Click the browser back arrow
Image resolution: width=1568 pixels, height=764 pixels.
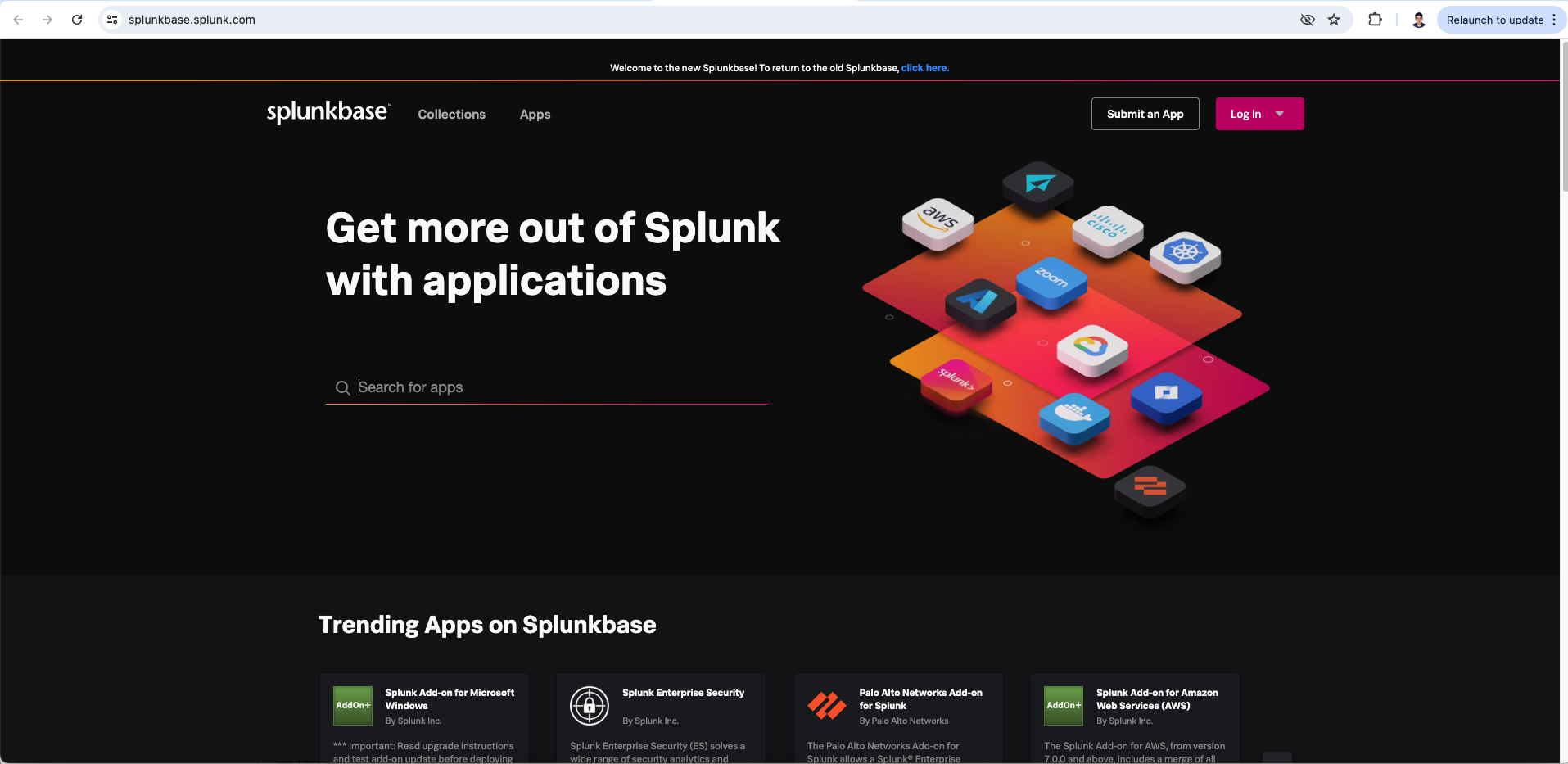tap(18, 20)
